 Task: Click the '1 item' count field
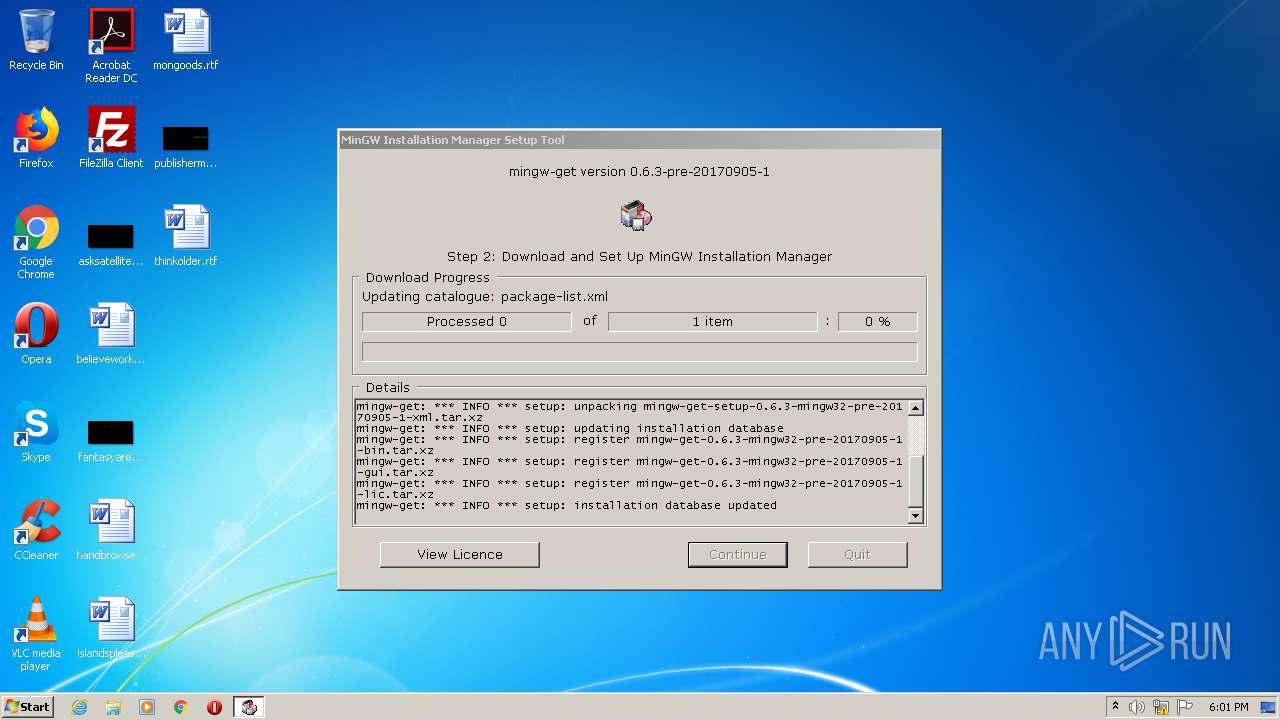[x=713, y=321]
